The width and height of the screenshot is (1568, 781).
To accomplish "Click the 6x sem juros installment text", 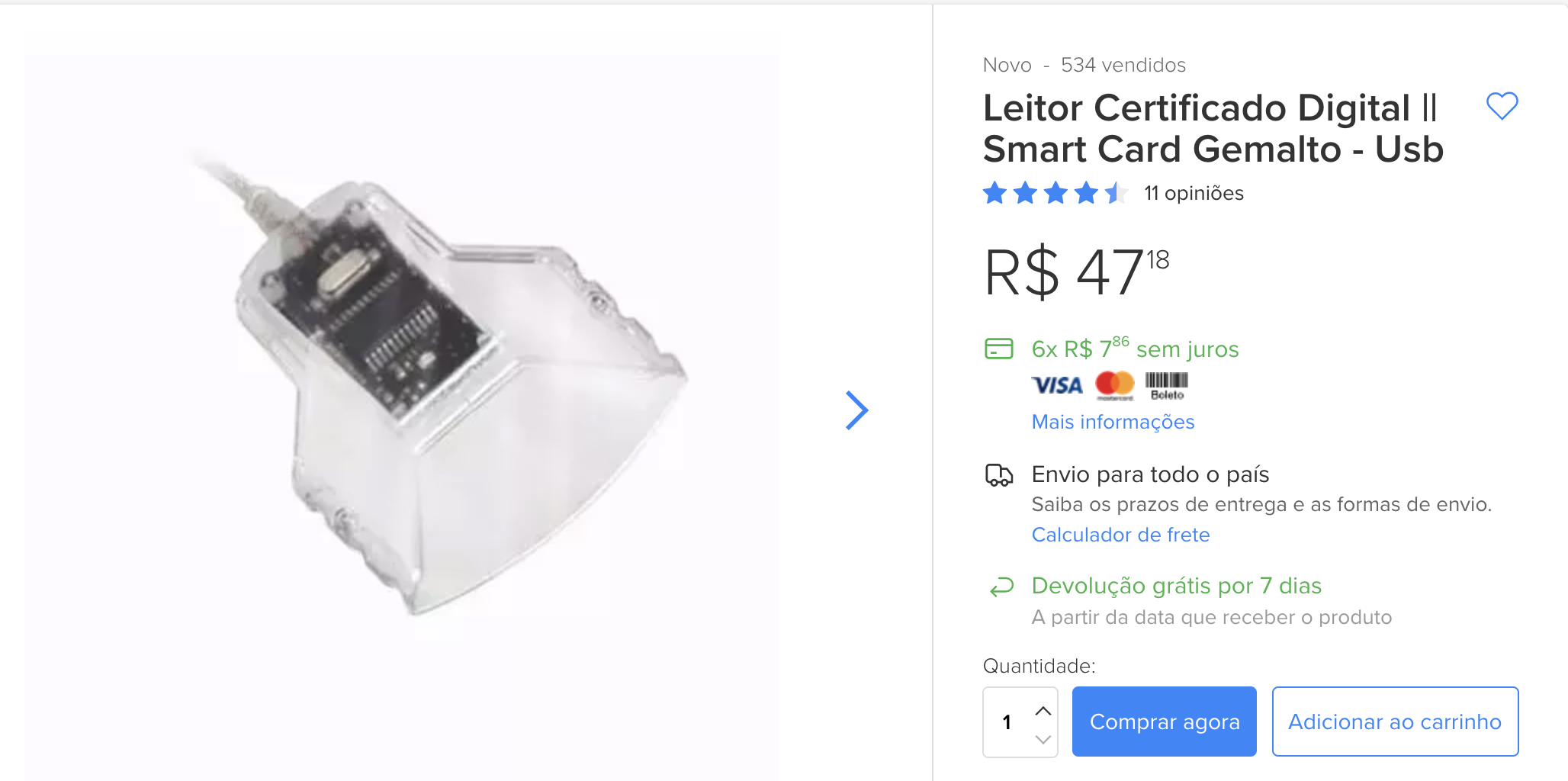I will point(1135,349).
